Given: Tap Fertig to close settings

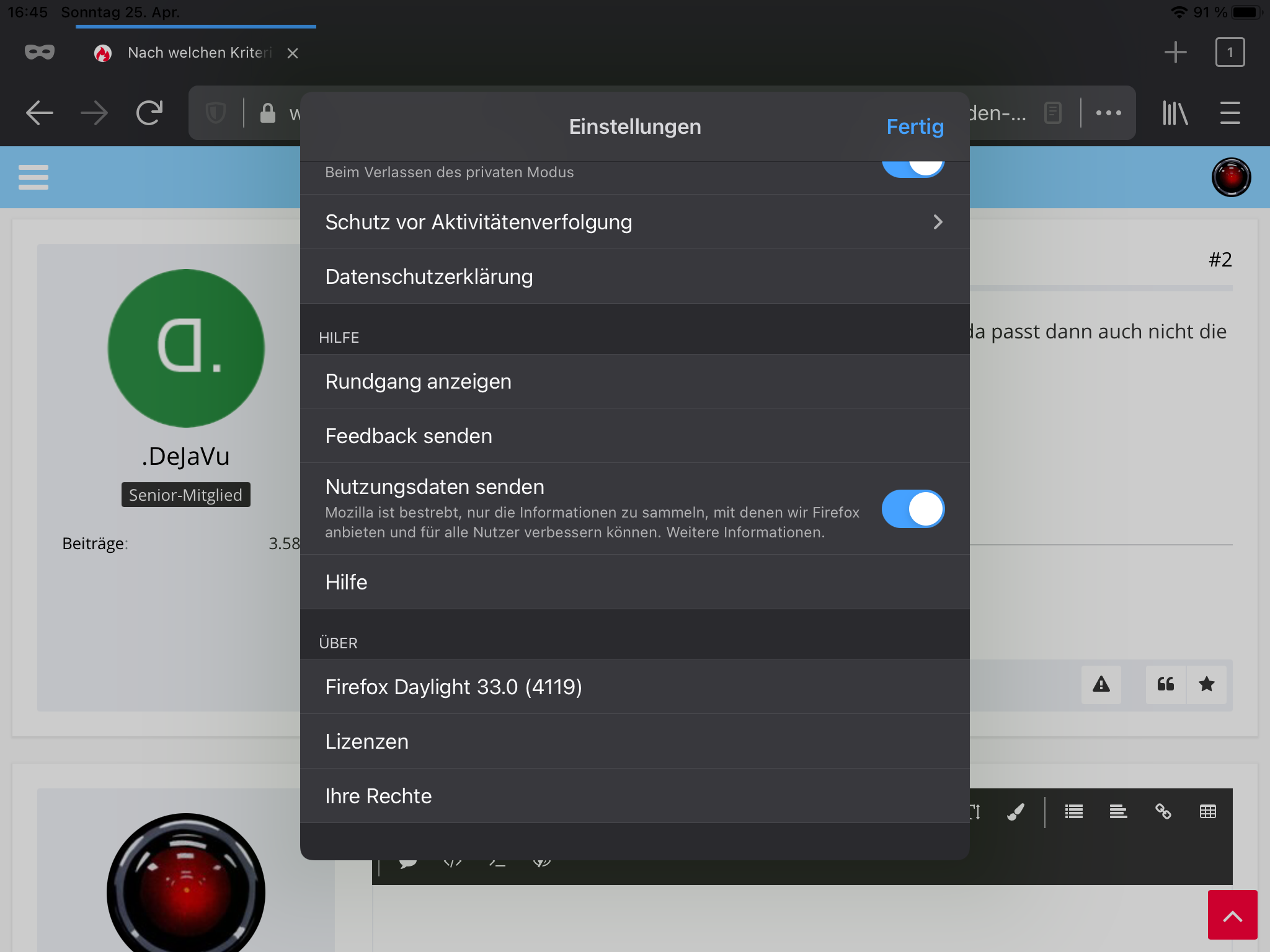Looking at the screenshot, I should click(915, 126).
